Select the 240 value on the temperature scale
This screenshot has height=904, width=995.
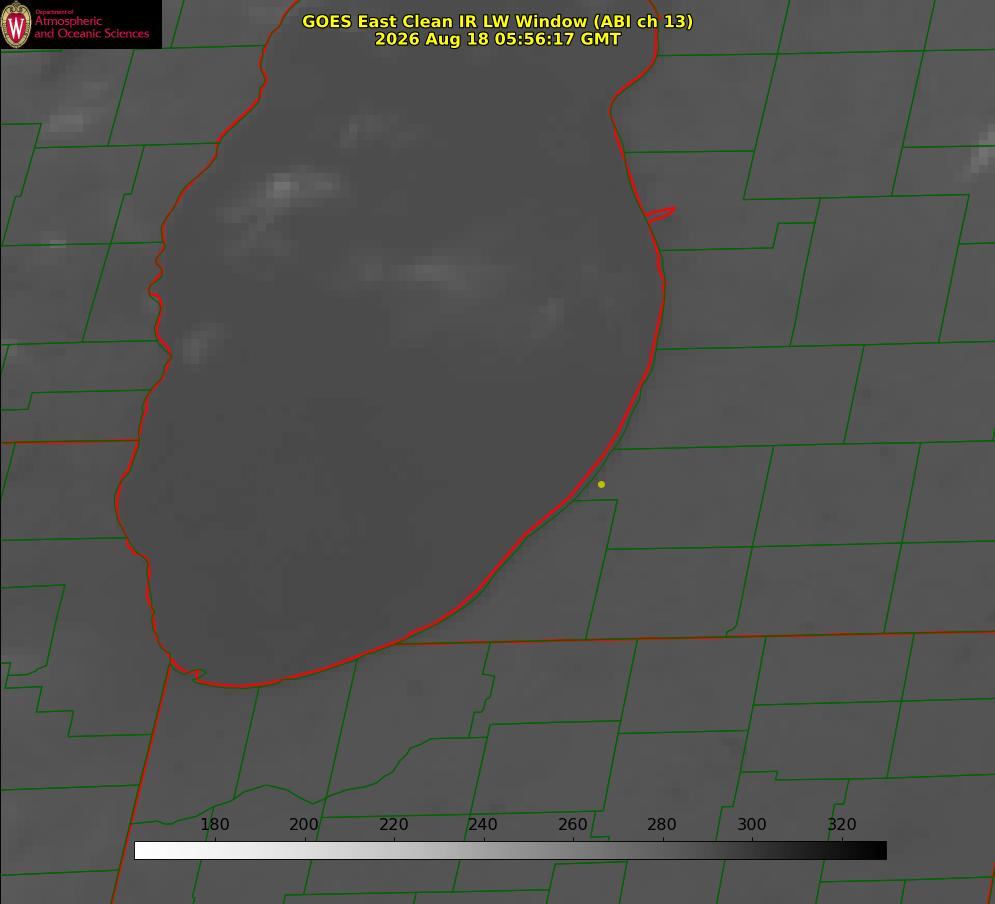[483, 824]
